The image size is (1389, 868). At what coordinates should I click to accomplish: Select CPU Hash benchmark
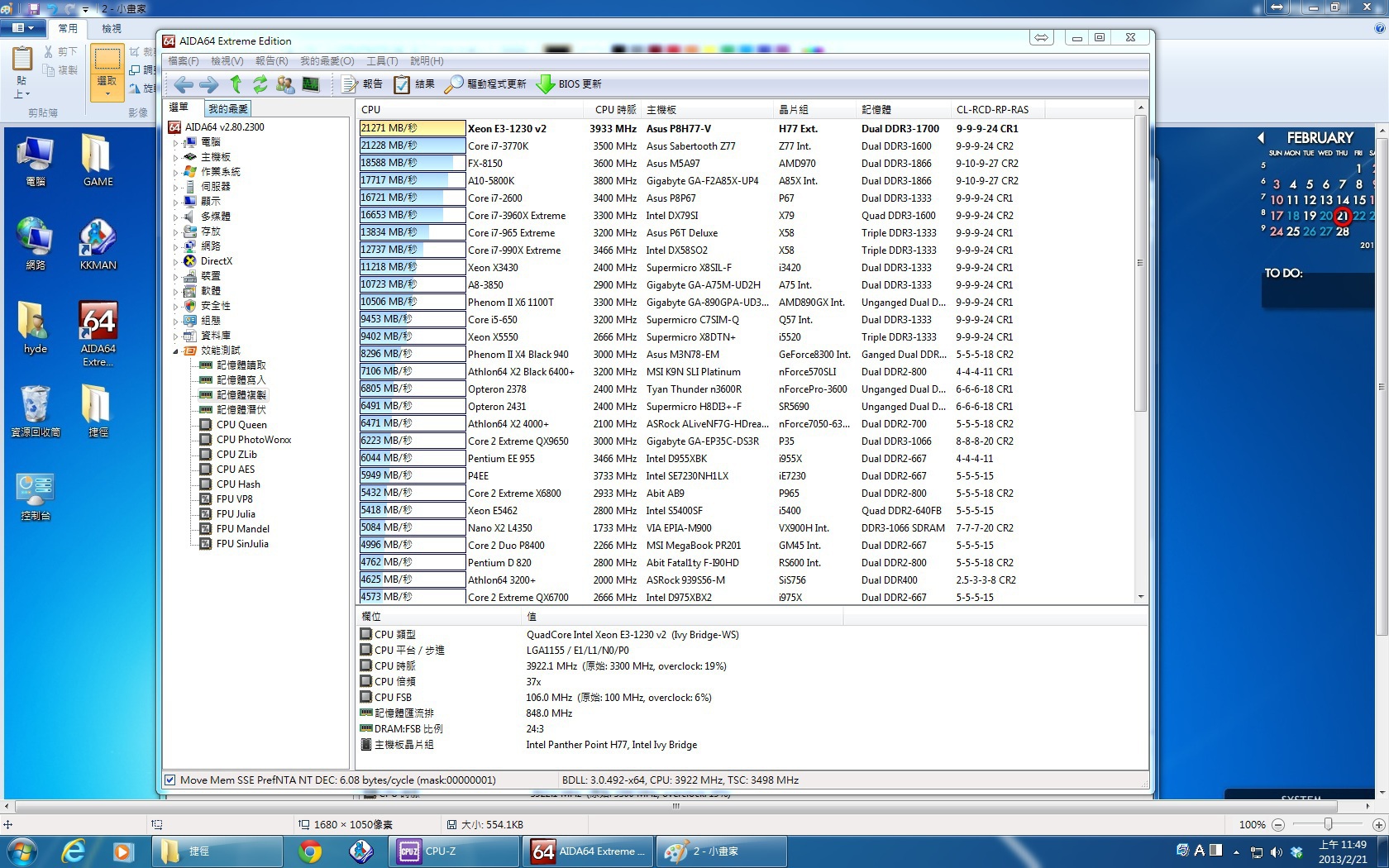point(238,484)
